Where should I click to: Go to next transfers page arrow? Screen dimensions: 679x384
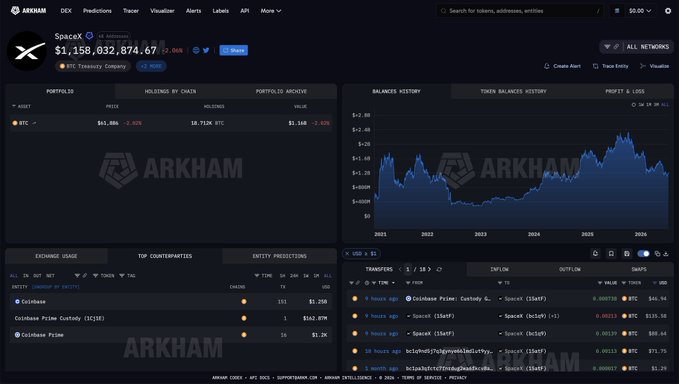click(429, 269)
